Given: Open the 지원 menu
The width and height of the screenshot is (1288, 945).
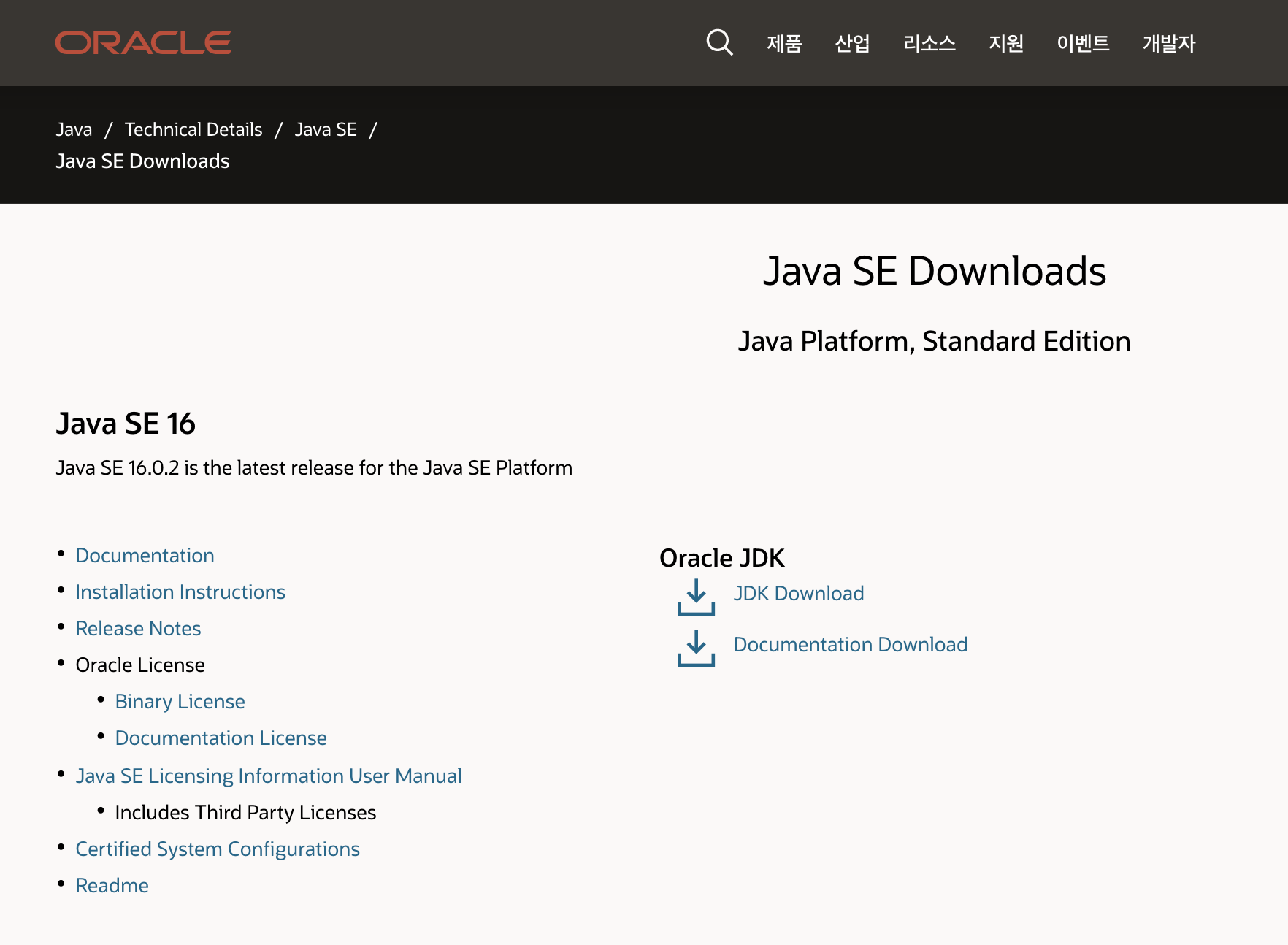Looking at the screenshot, I should 1006,43.
